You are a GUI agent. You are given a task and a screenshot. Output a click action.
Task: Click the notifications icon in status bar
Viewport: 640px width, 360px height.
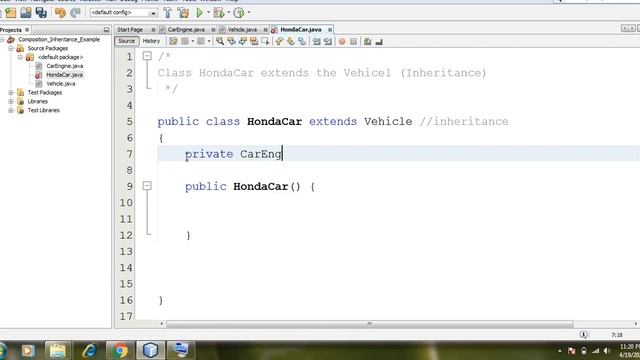click(584, 335)
